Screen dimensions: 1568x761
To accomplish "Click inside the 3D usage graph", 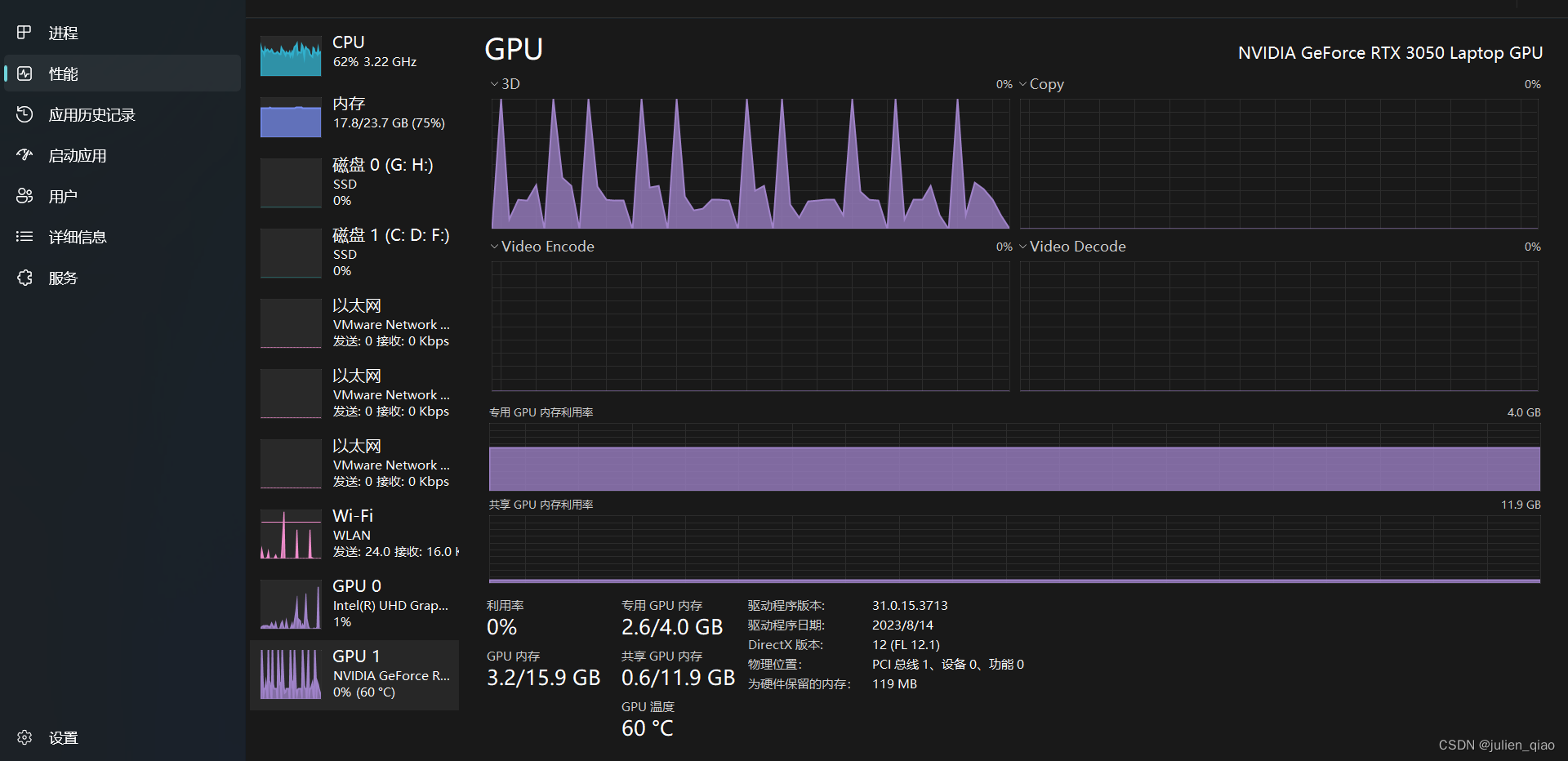I will click(x=751, y=163).
